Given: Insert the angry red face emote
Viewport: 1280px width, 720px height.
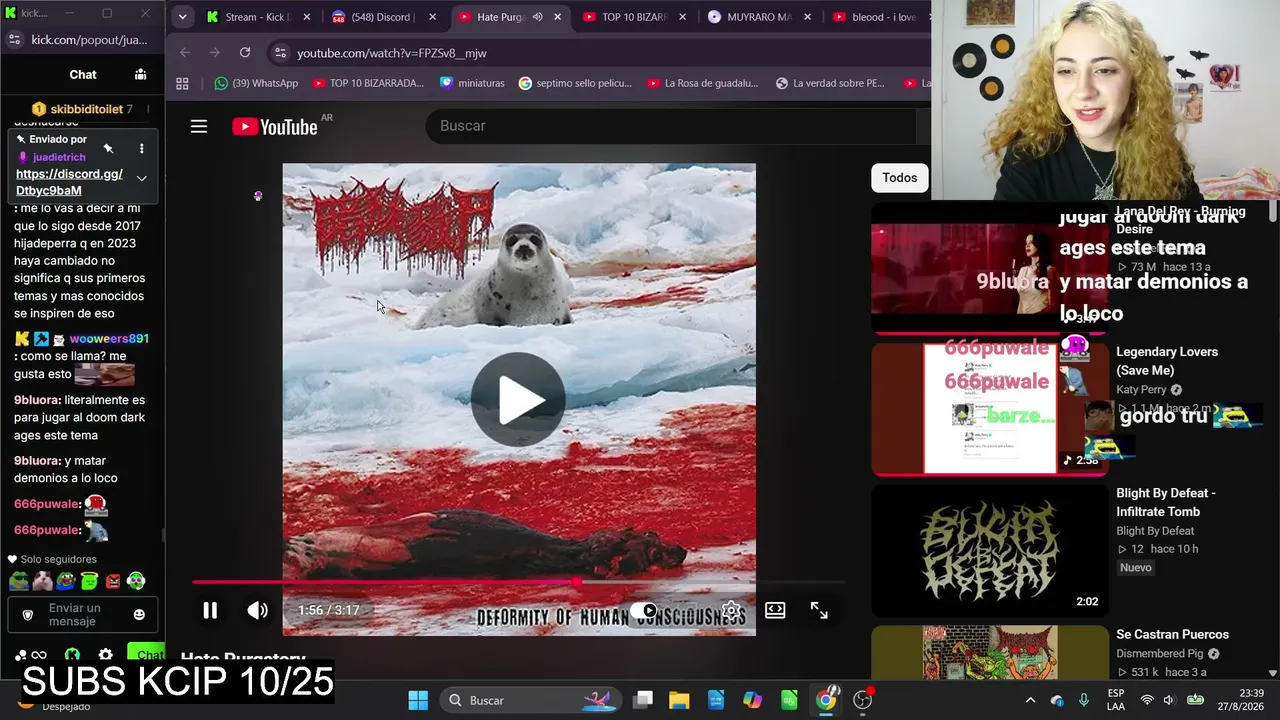Looking at the screenshot, I should [113, 581].
